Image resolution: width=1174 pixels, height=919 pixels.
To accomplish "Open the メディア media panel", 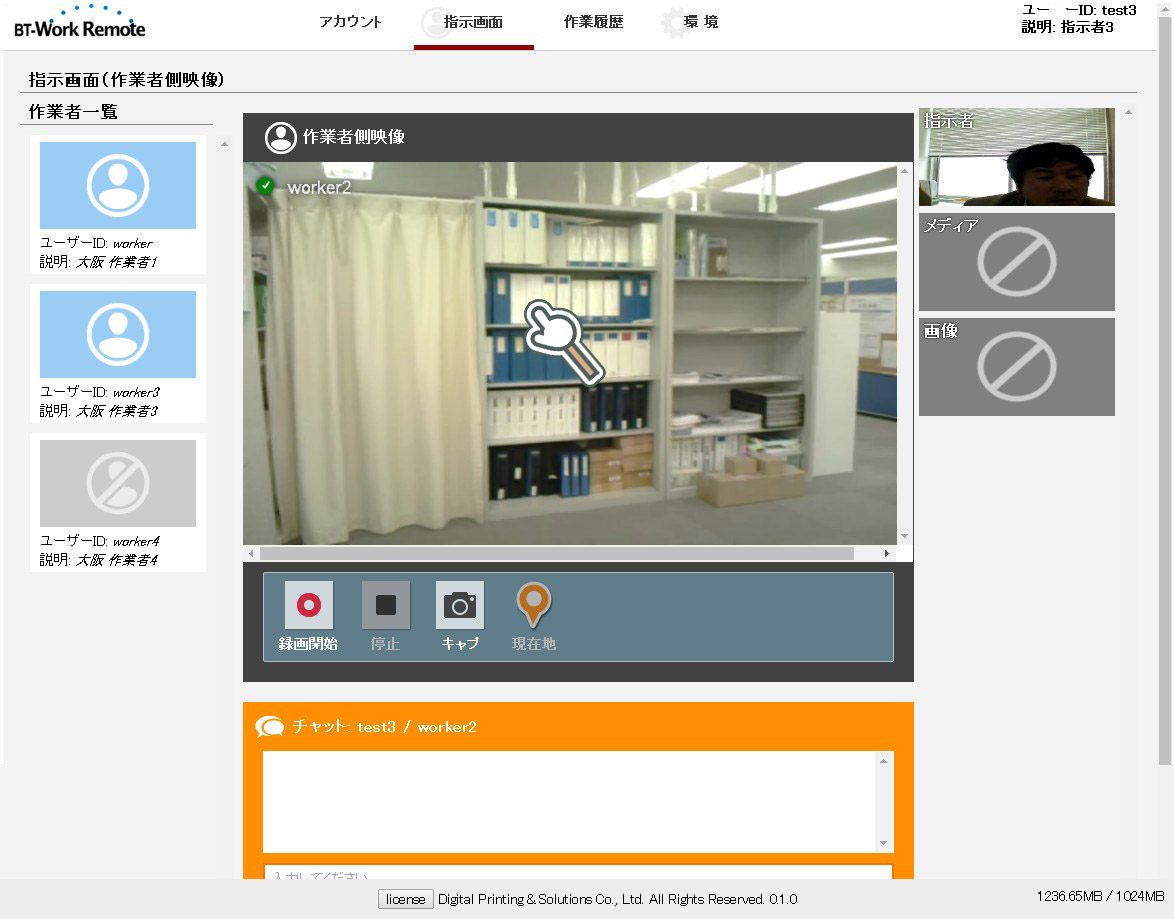I will point(1016,262).
